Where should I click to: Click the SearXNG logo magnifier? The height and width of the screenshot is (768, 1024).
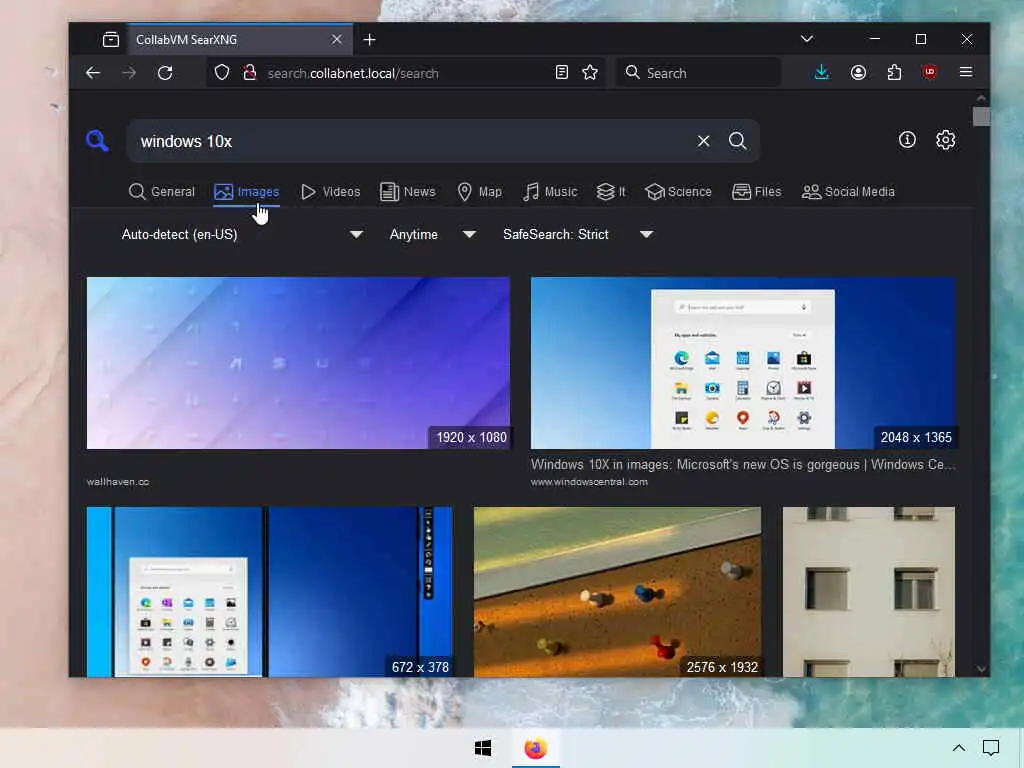tap(97, 140)
